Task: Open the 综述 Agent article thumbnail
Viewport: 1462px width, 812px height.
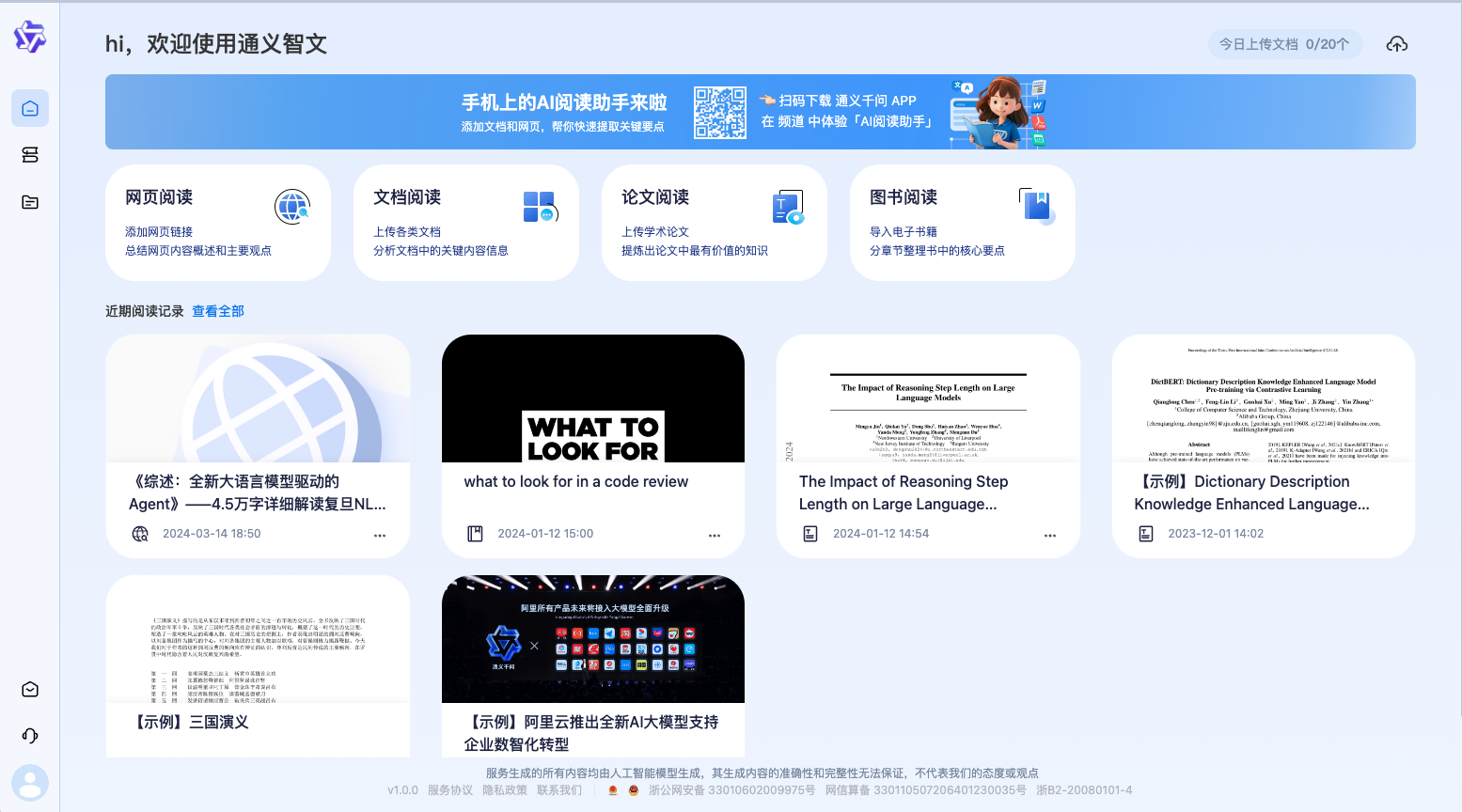Action: point(259,398)
